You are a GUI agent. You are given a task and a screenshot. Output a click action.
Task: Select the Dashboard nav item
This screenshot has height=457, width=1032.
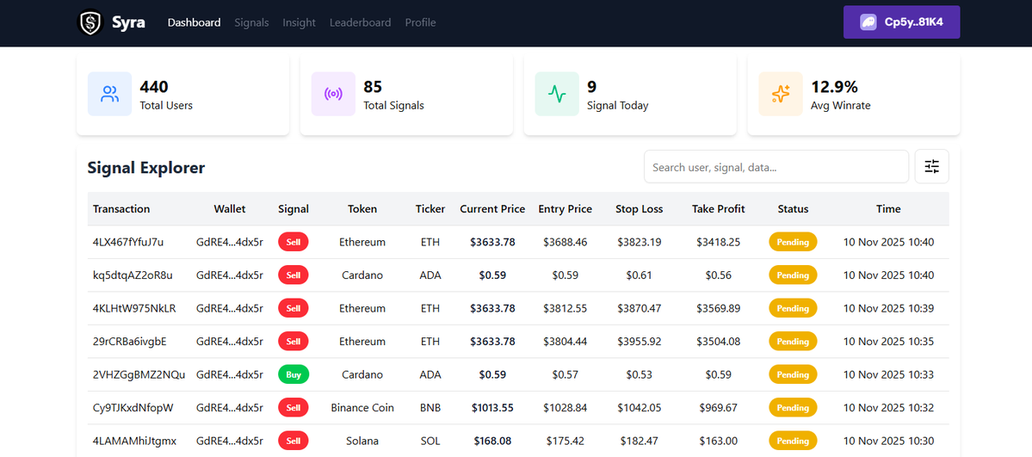pyautogui.click(x=194, y=23)
